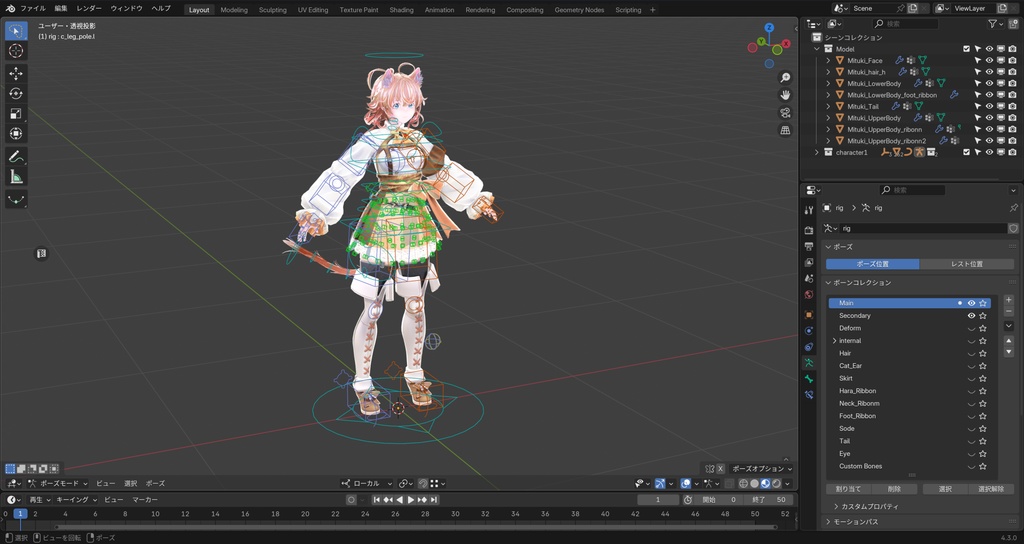Expand the character1 collection in outliner

(x=816, y=152)
